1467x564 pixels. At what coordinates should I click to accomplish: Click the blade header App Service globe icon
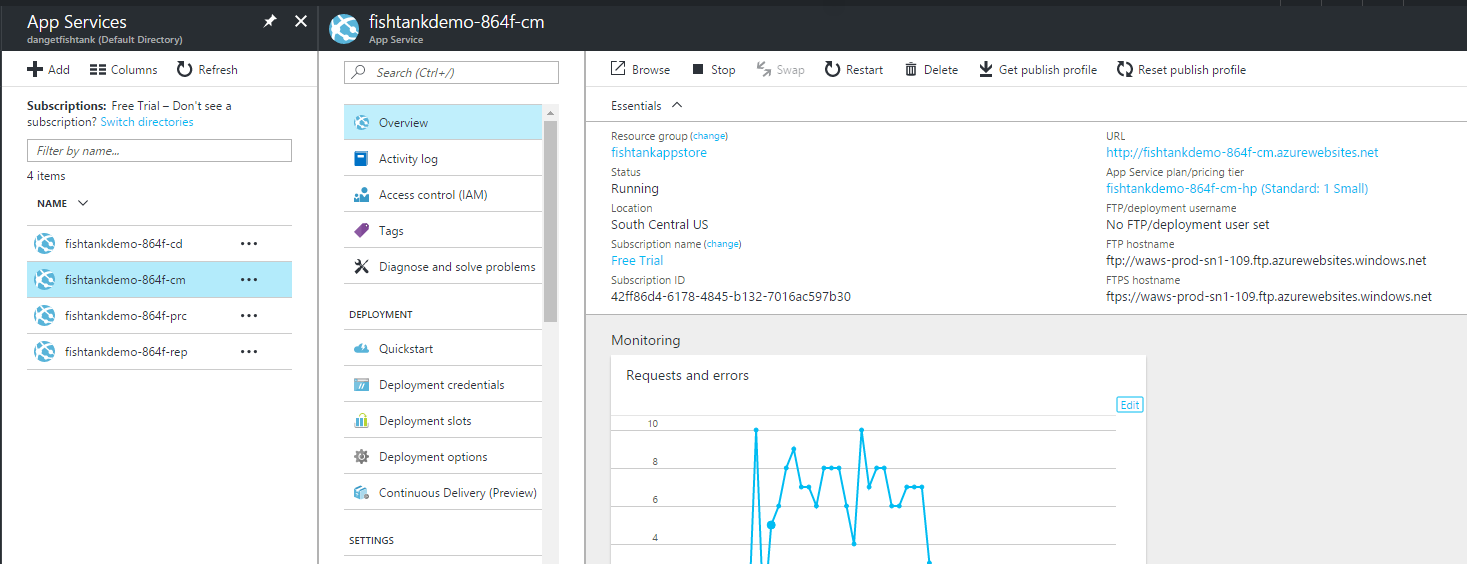pyautogui.click(x=344, y=28)
